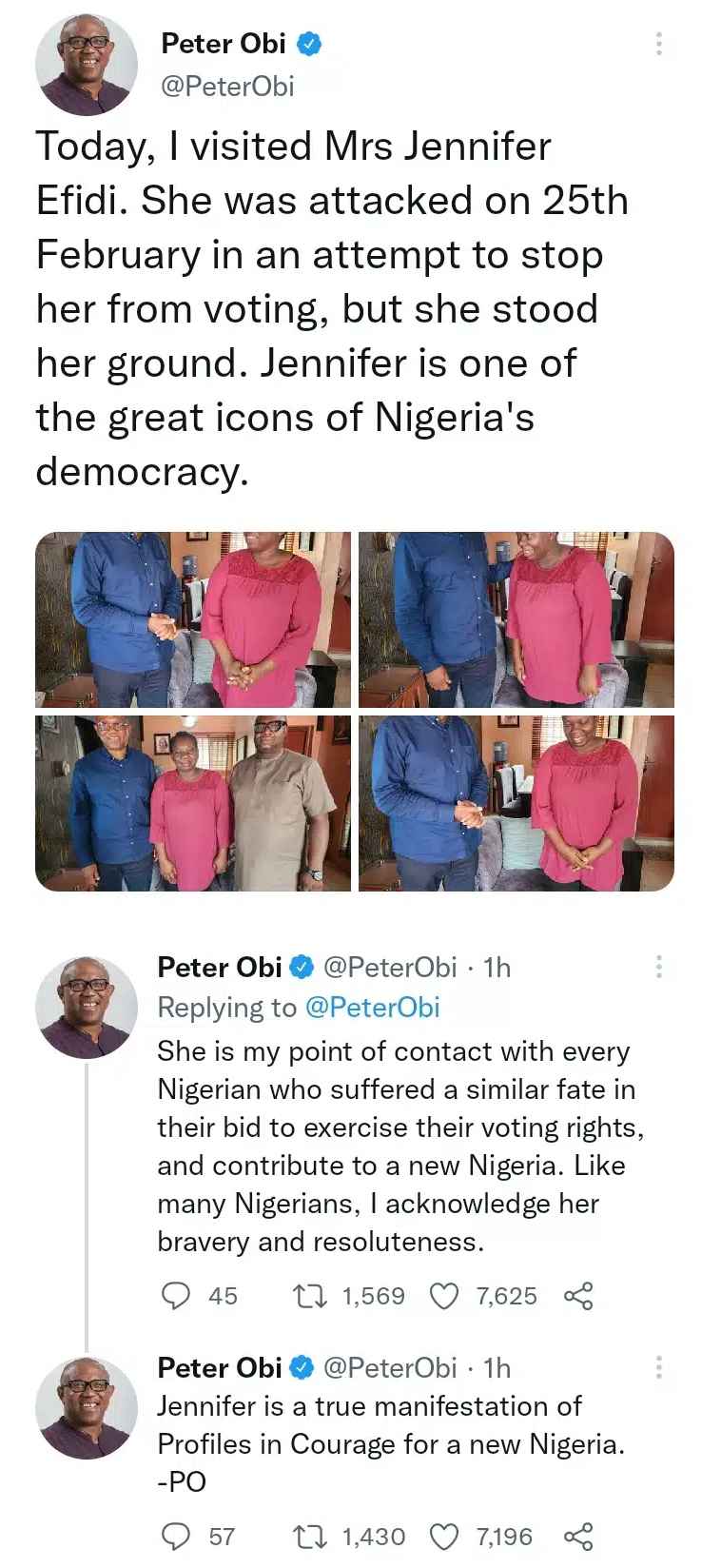721x1568 pixels.
Task: Open profile avatar on the last reply
Action: point(87,1408)
